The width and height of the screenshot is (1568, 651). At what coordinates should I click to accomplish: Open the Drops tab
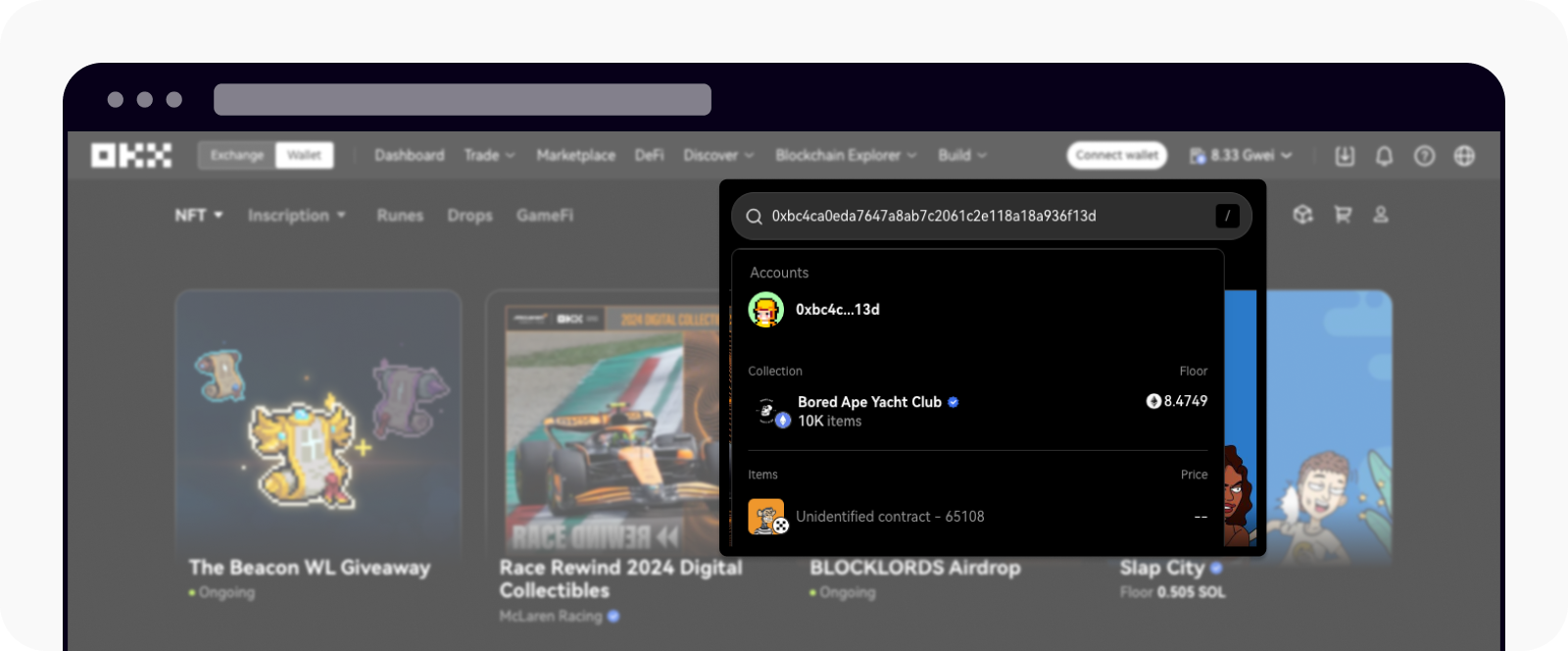coord(469,215)
